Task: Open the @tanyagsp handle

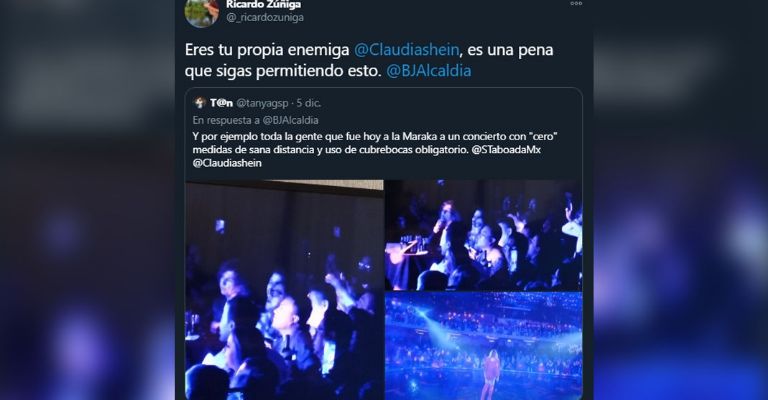Action: click(x=262, y=103)
